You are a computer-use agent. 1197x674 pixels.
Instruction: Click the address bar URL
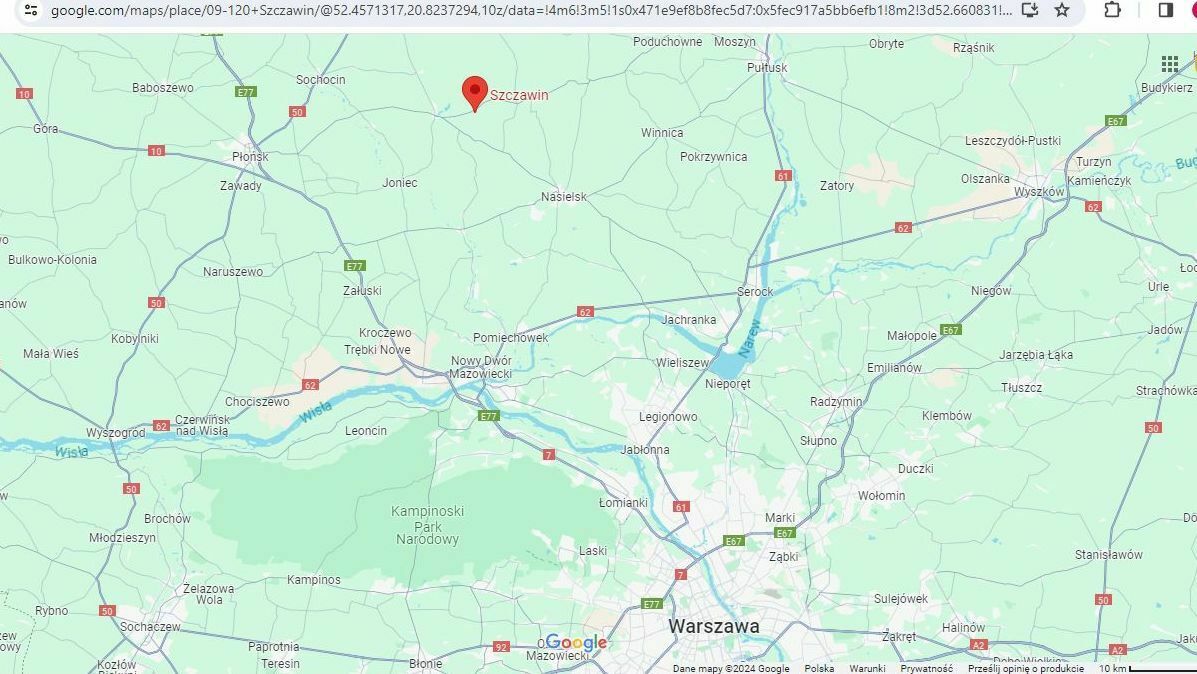(531, 10)
